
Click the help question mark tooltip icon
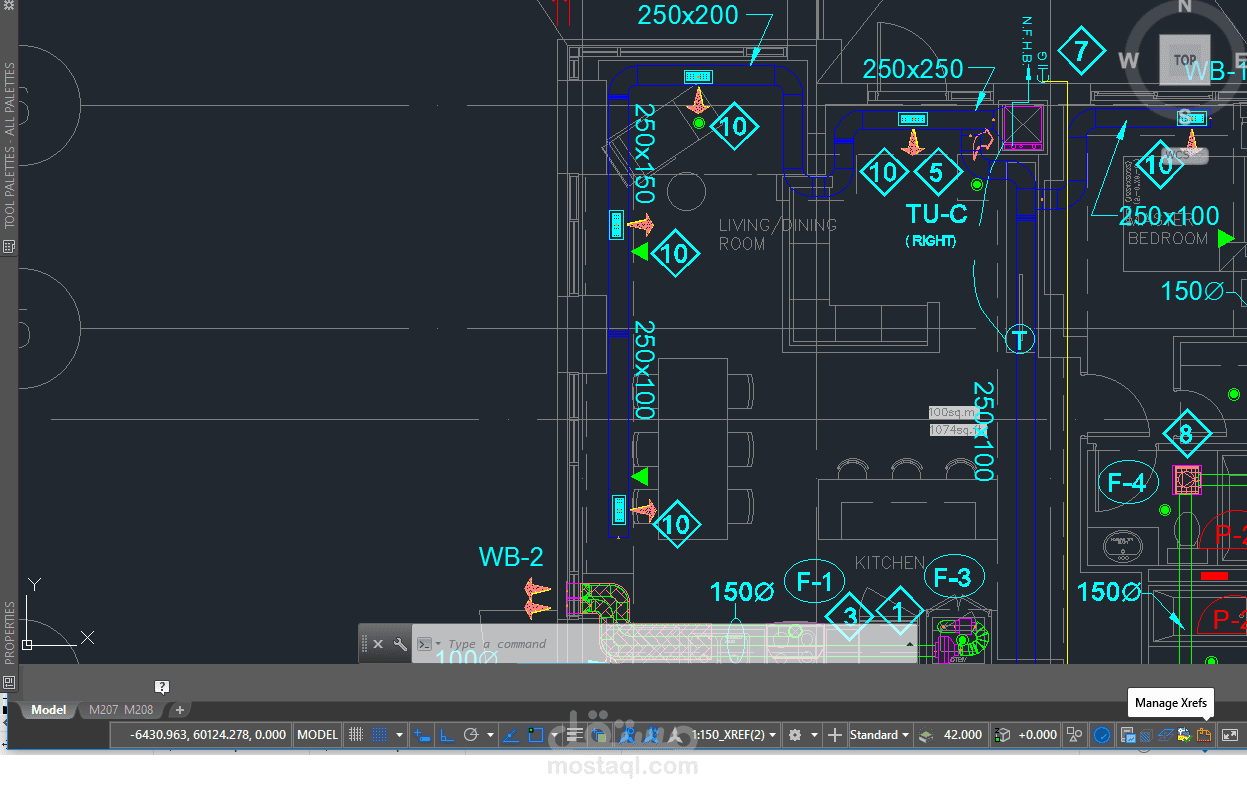[162, 687]
